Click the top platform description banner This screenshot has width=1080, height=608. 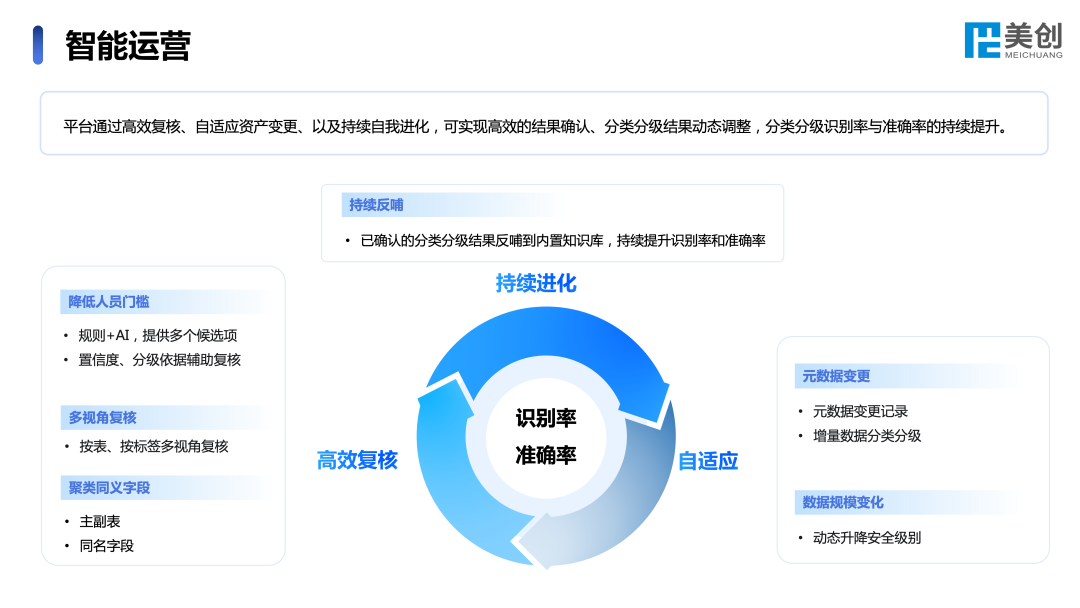(540, 125)
